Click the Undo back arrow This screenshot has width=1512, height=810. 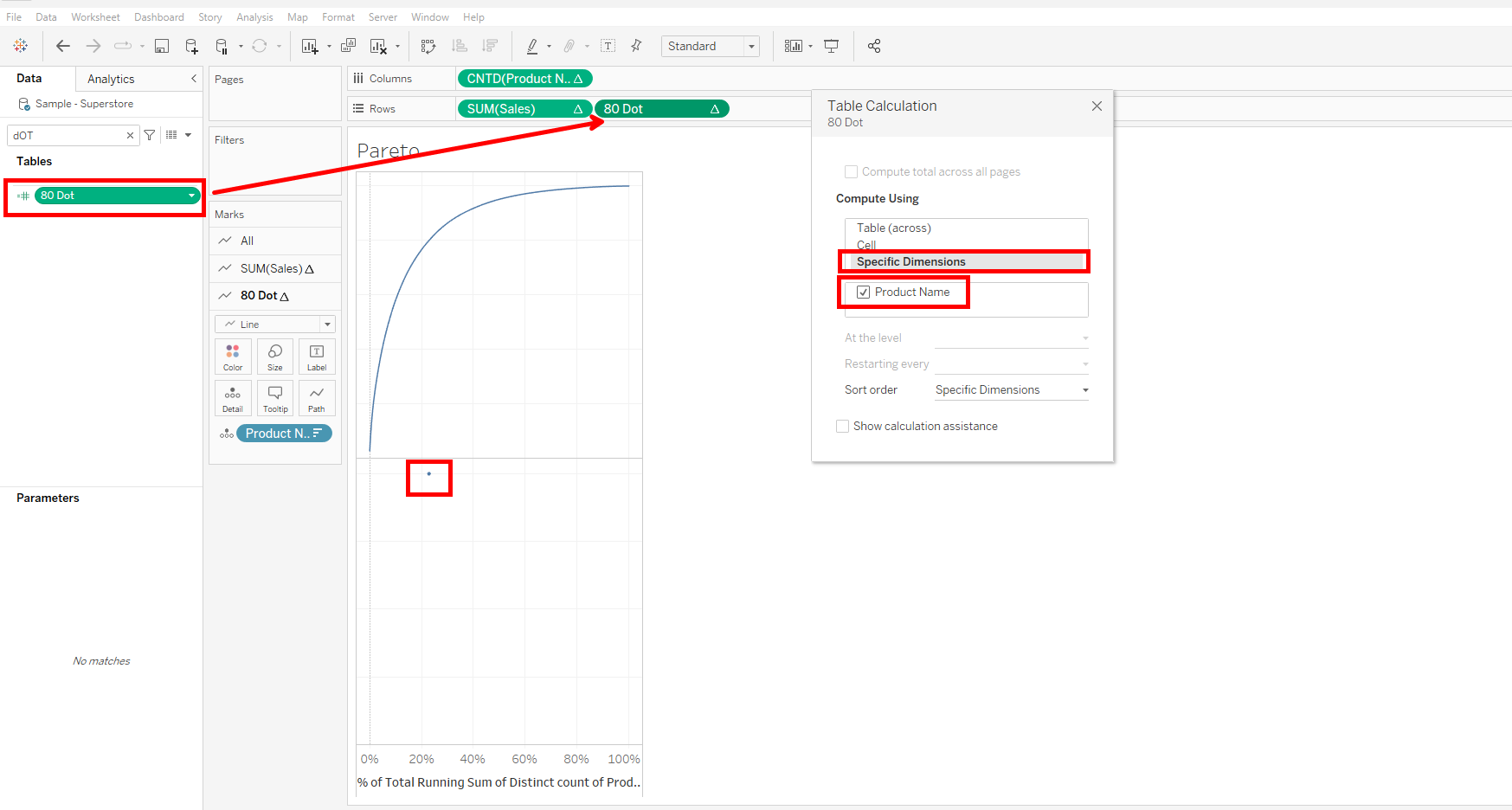pyautogui.click(x=63, y=46)
